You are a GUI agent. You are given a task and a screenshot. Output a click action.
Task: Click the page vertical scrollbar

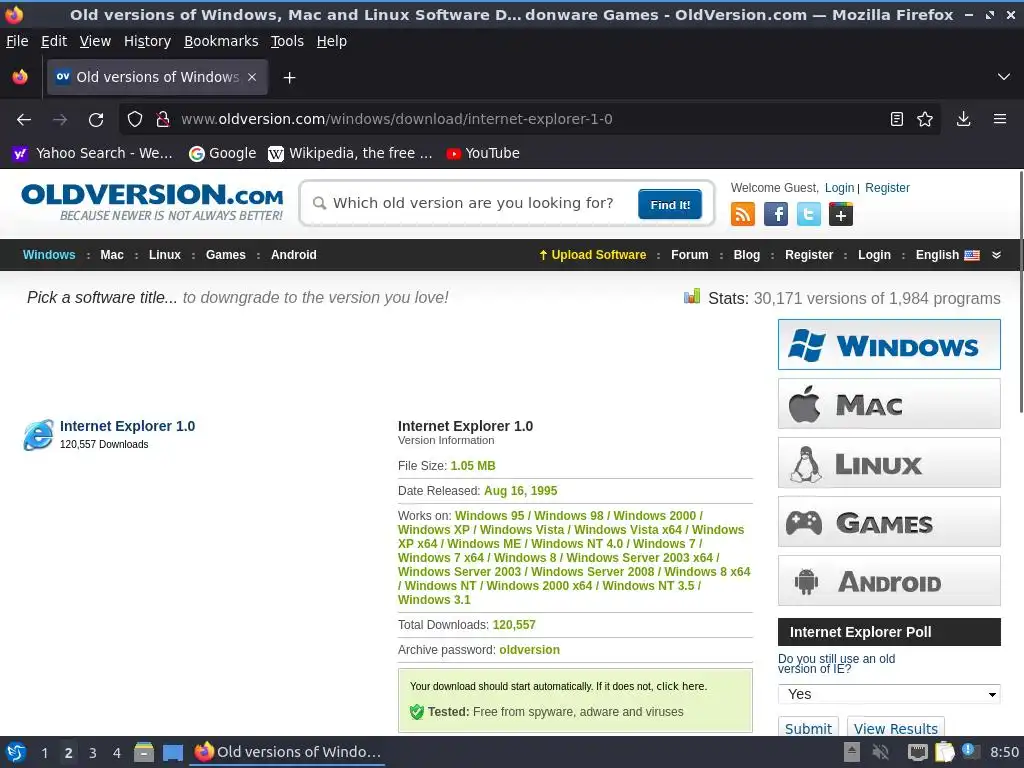[x=1020, y=291]
